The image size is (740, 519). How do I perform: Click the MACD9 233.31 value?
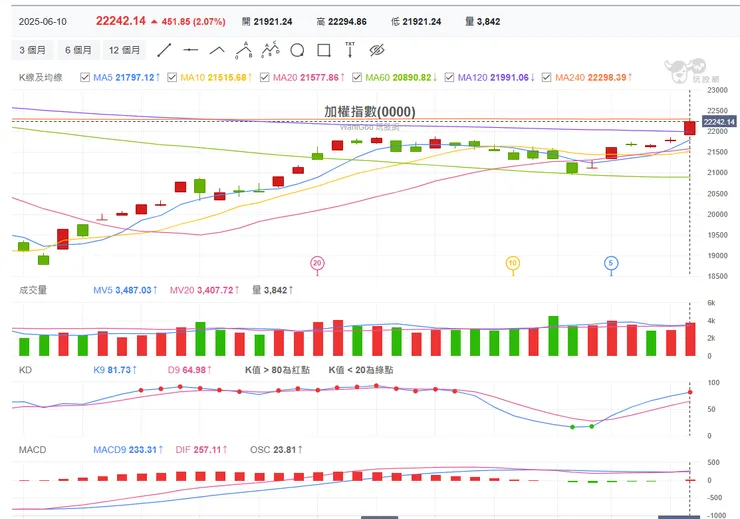point(128,450)
